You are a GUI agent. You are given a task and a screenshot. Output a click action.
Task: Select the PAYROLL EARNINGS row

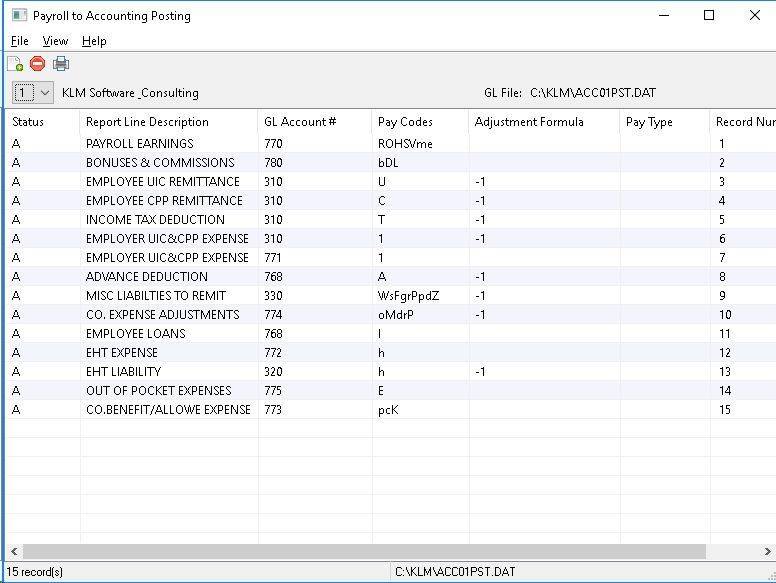pyautogui.click(x=390, y=144)
